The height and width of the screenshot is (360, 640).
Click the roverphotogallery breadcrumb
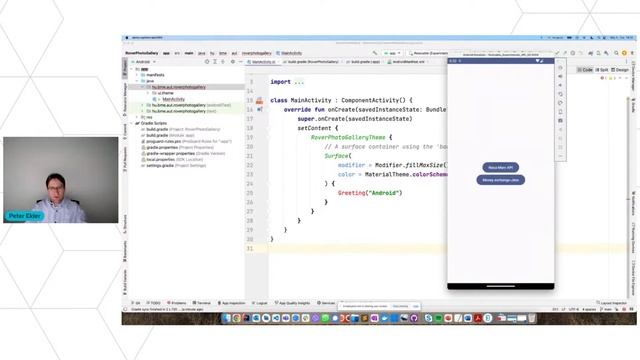click(256, 53)
